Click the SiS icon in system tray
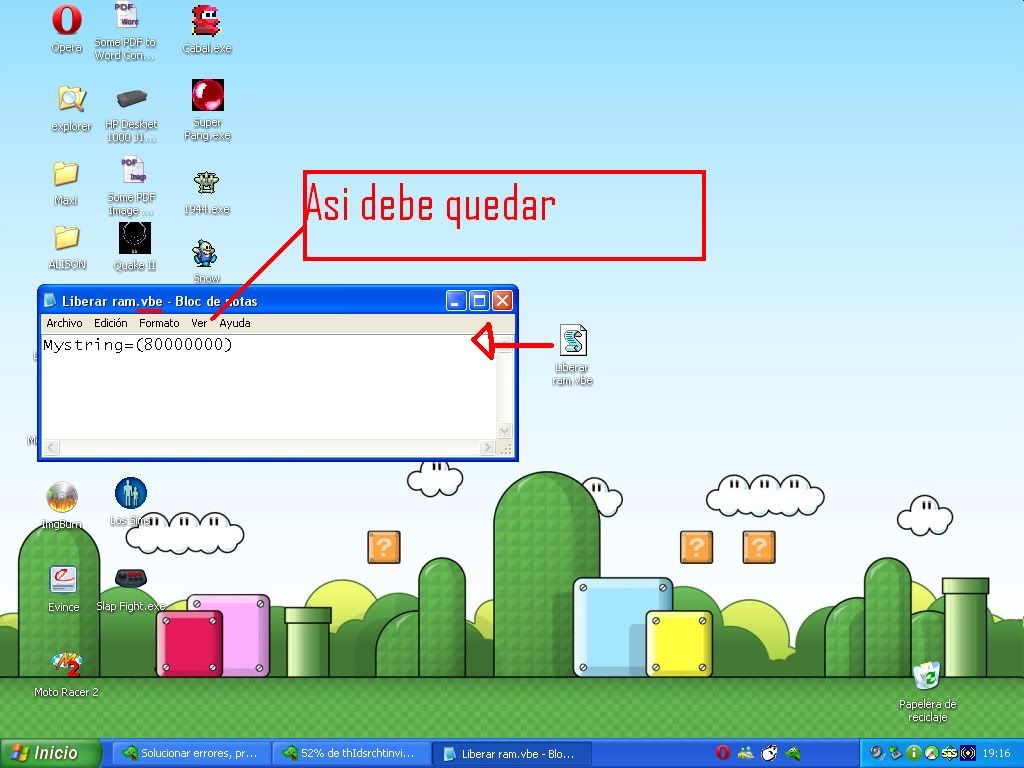The image size is (1024, 768). pyautogui.click(x=950, y=753)
